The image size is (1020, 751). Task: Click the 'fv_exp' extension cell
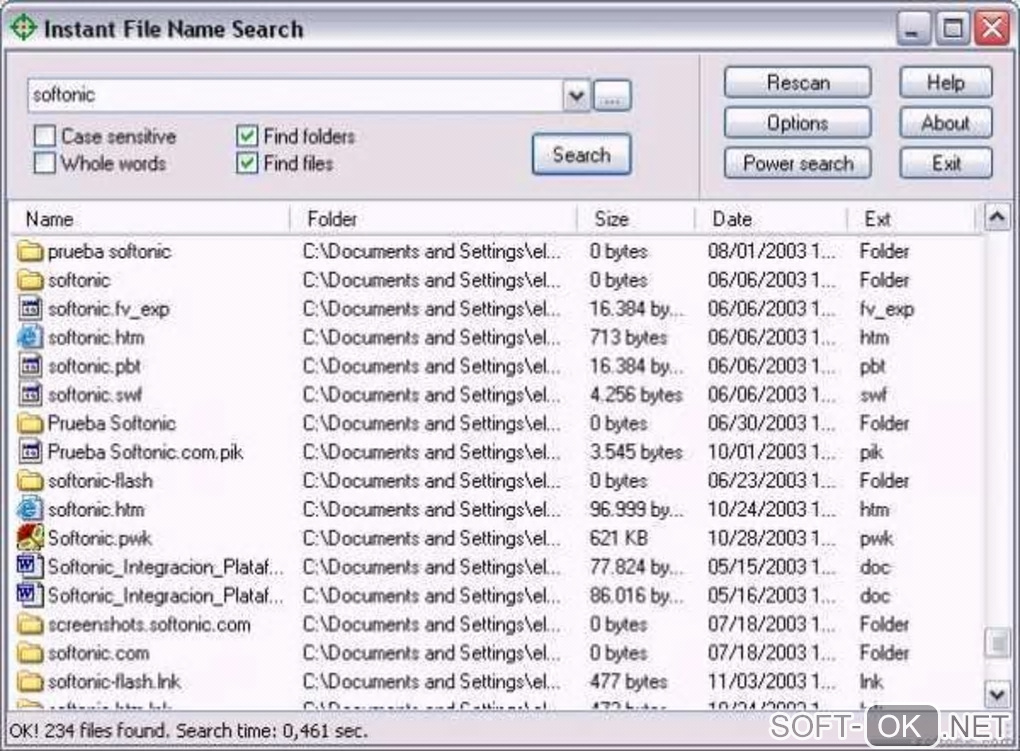[x=887, y=308]
